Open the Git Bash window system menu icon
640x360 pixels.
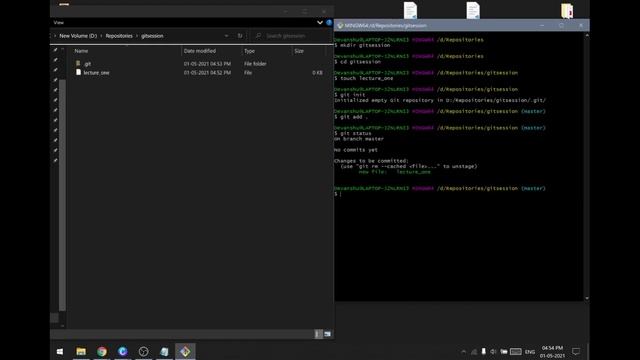coord(340,25)
